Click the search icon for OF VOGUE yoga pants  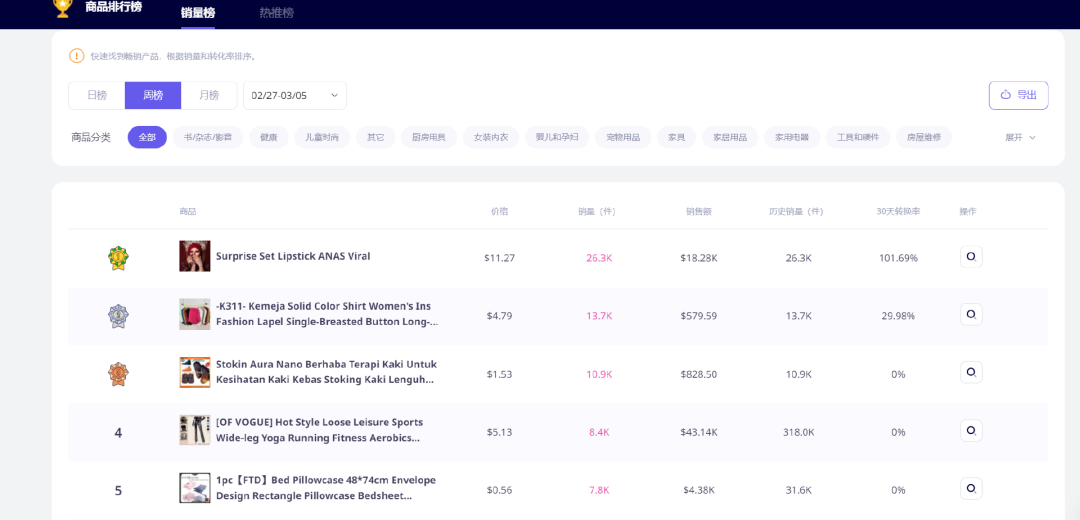click(x=970, y=431)
